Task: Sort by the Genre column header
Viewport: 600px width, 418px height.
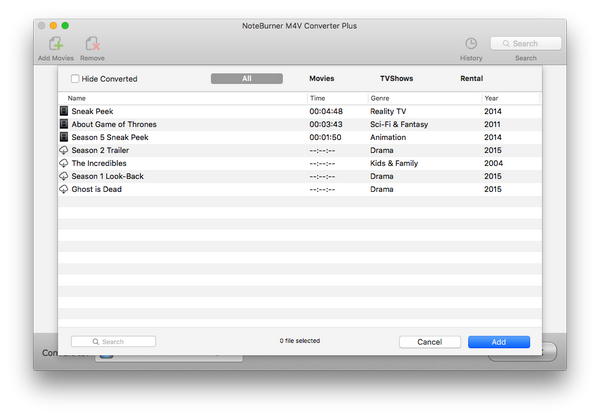Action: tap(380, 98)
